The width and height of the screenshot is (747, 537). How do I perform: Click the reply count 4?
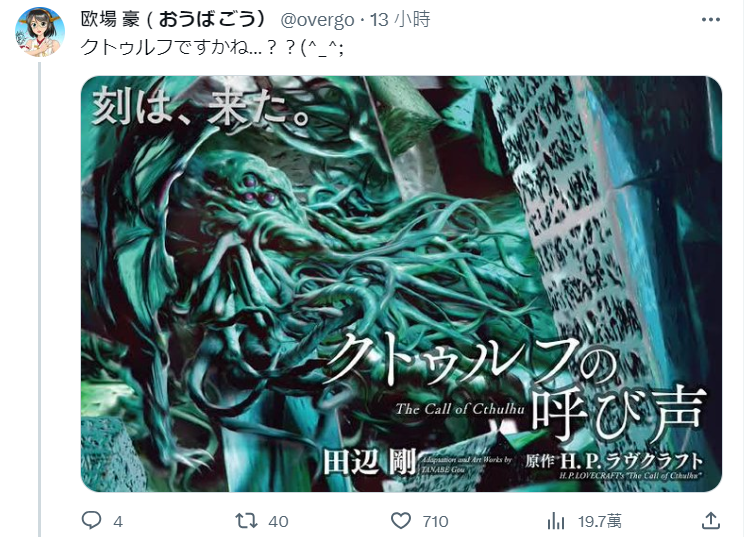click(118, 521)
